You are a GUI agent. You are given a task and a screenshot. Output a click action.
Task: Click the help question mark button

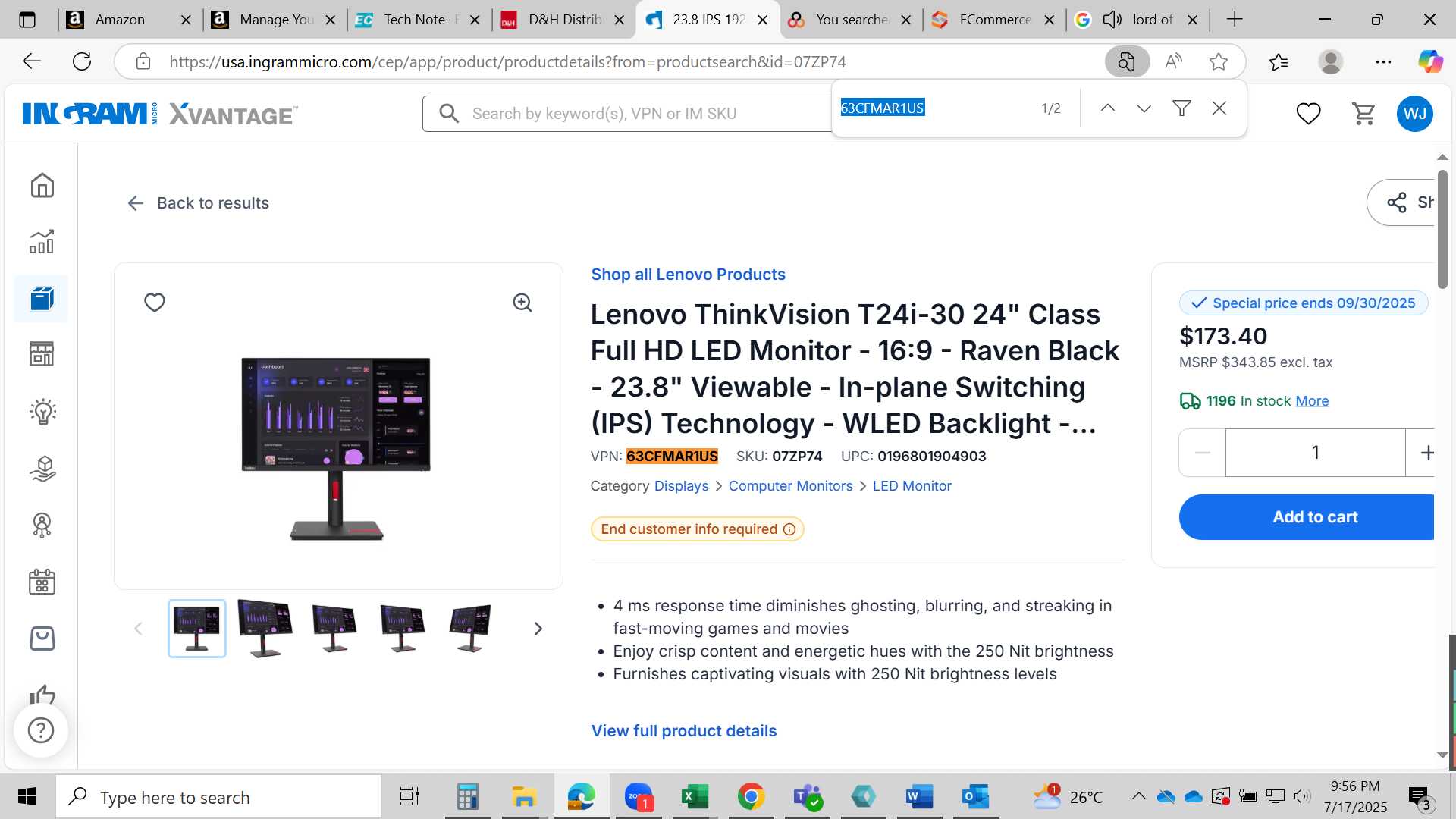click(41, 730)
